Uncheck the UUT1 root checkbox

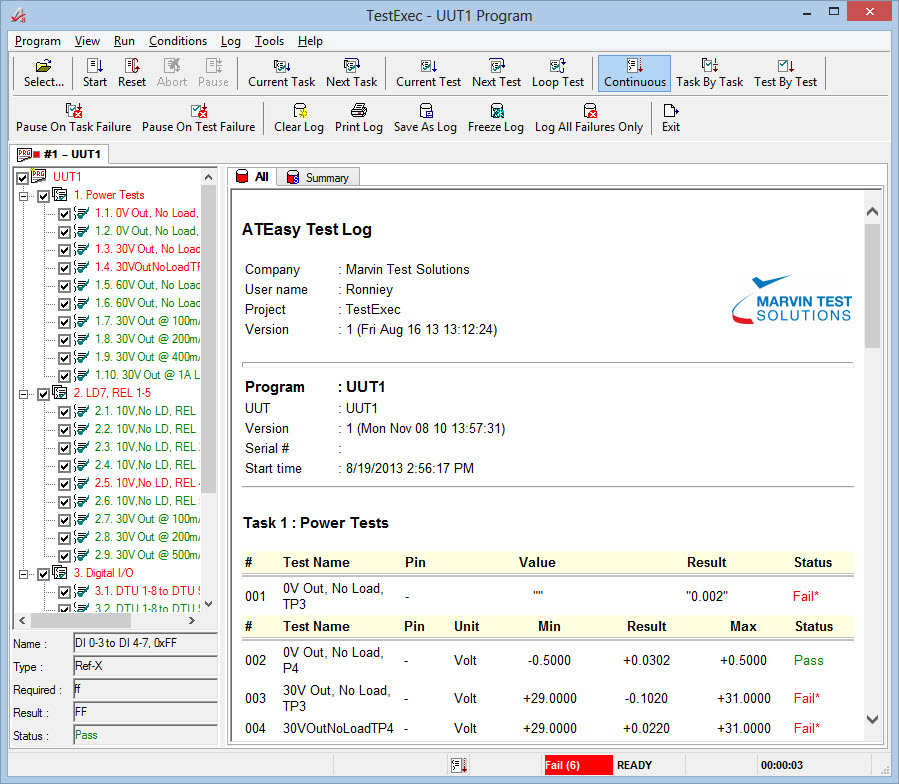click(23, 178)
